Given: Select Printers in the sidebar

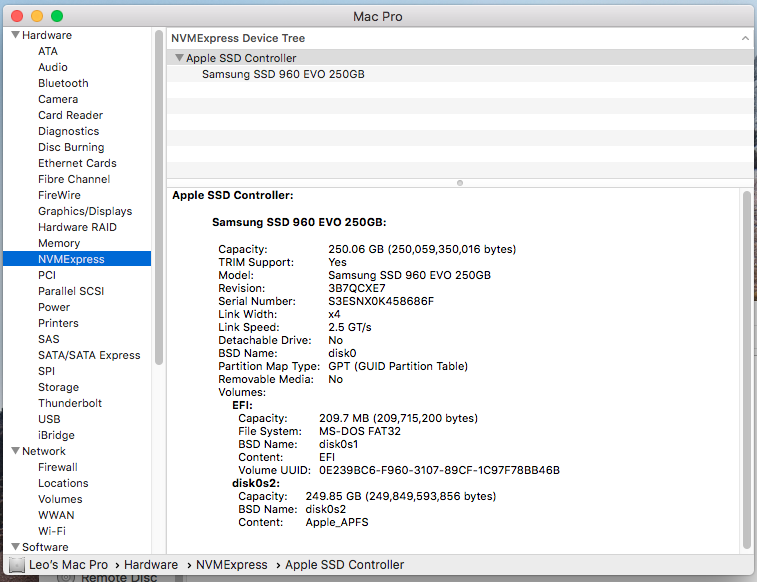Looking at the screenshot, I should pyautogui.click(x=58, y=322).
